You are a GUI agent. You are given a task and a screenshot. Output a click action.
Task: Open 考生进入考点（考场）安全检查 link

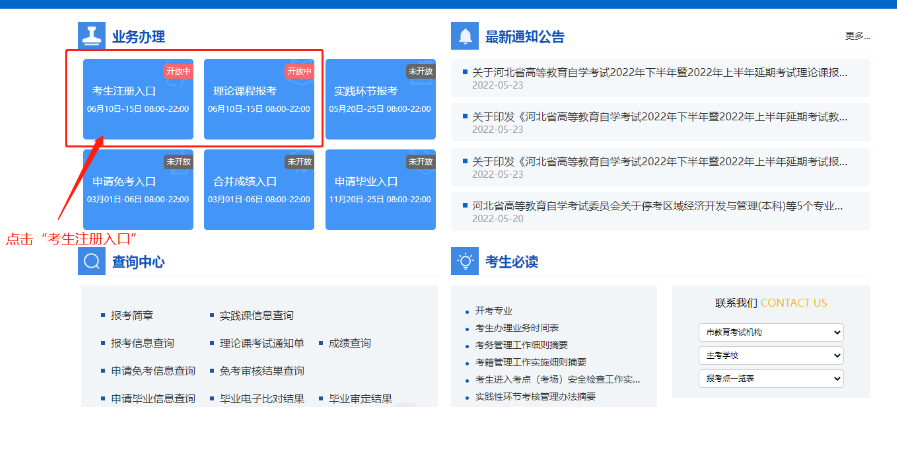[x=558, y=379]
